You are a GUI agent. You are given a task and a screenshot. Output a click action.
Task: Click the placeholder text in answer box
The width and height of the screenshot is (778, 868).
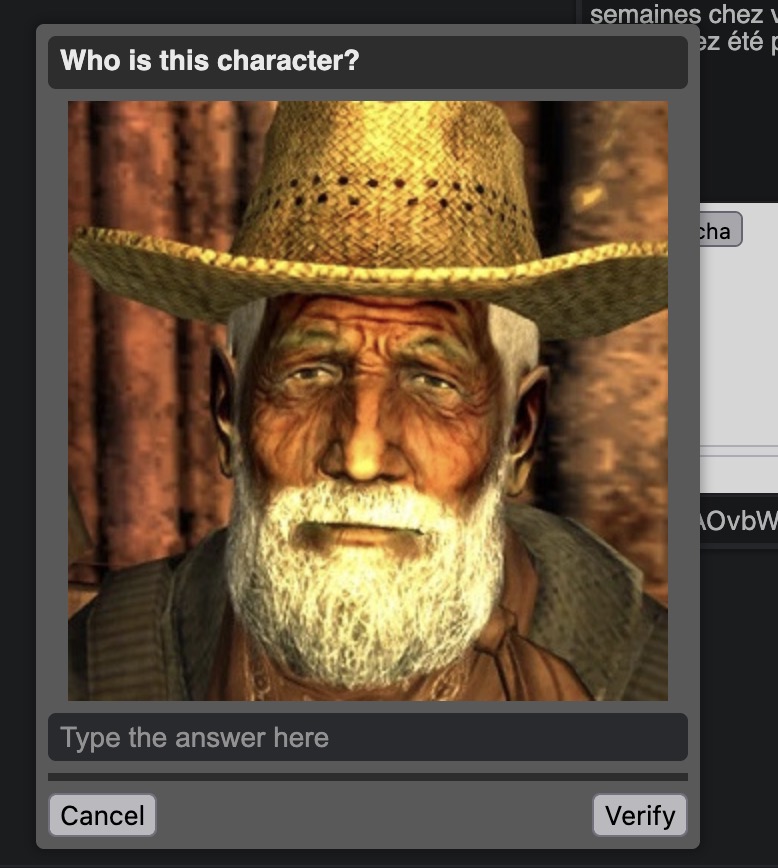(194, 738)
